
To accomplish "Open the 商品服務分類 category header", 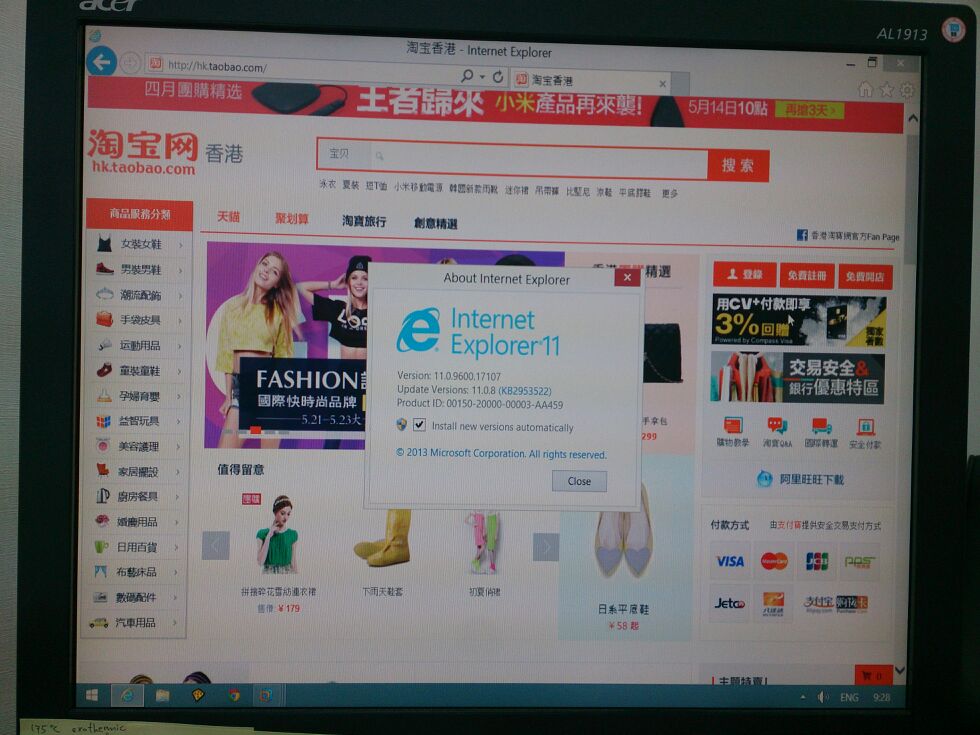I will [139, 214].
